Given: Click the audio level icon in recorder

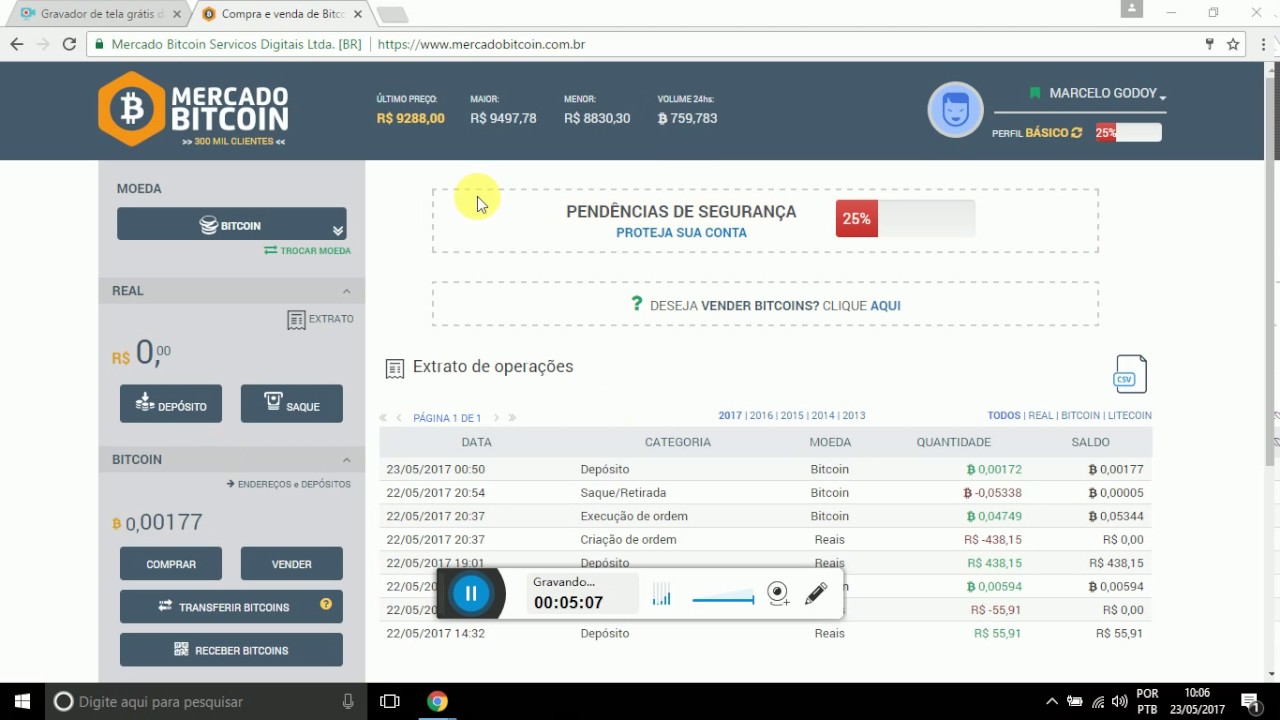Looking at the screenshot, I should [661, 595].
